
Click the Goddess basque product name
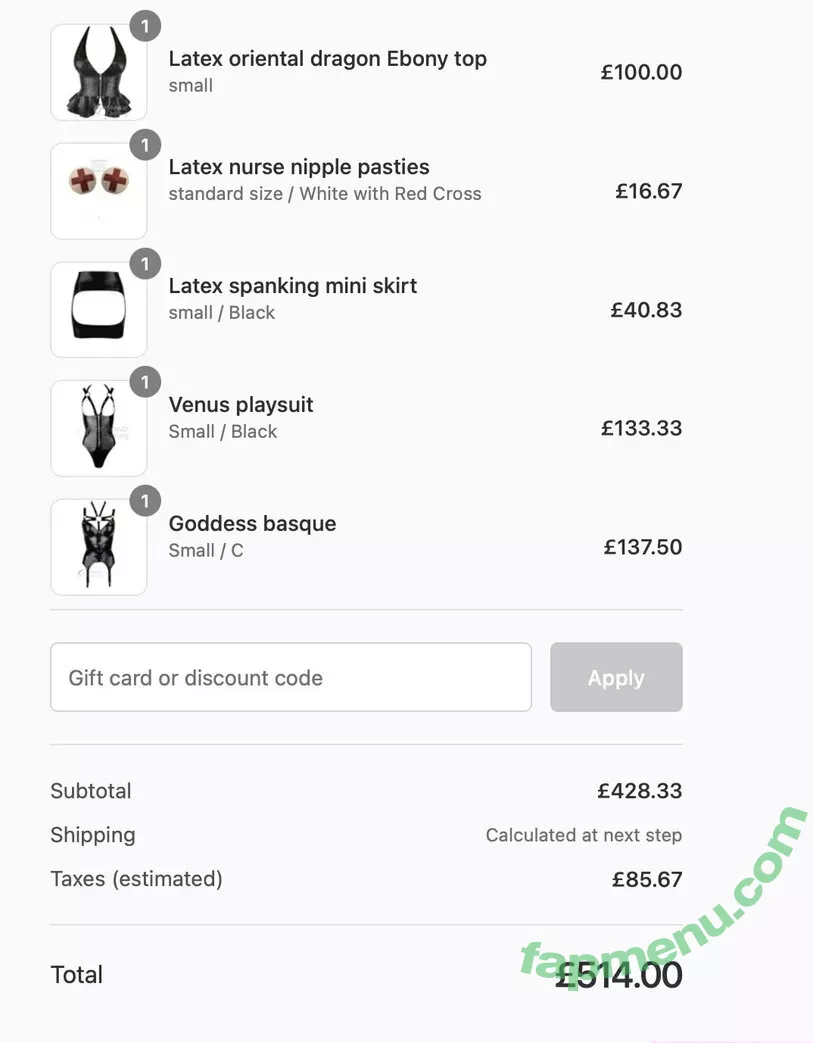click(x=252, y=524)
